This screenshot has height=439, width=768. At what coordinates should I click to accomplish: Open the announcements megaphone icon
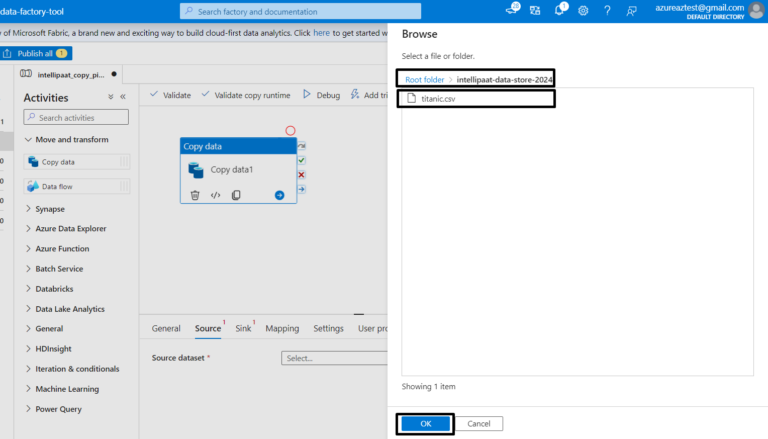point(512,9)
